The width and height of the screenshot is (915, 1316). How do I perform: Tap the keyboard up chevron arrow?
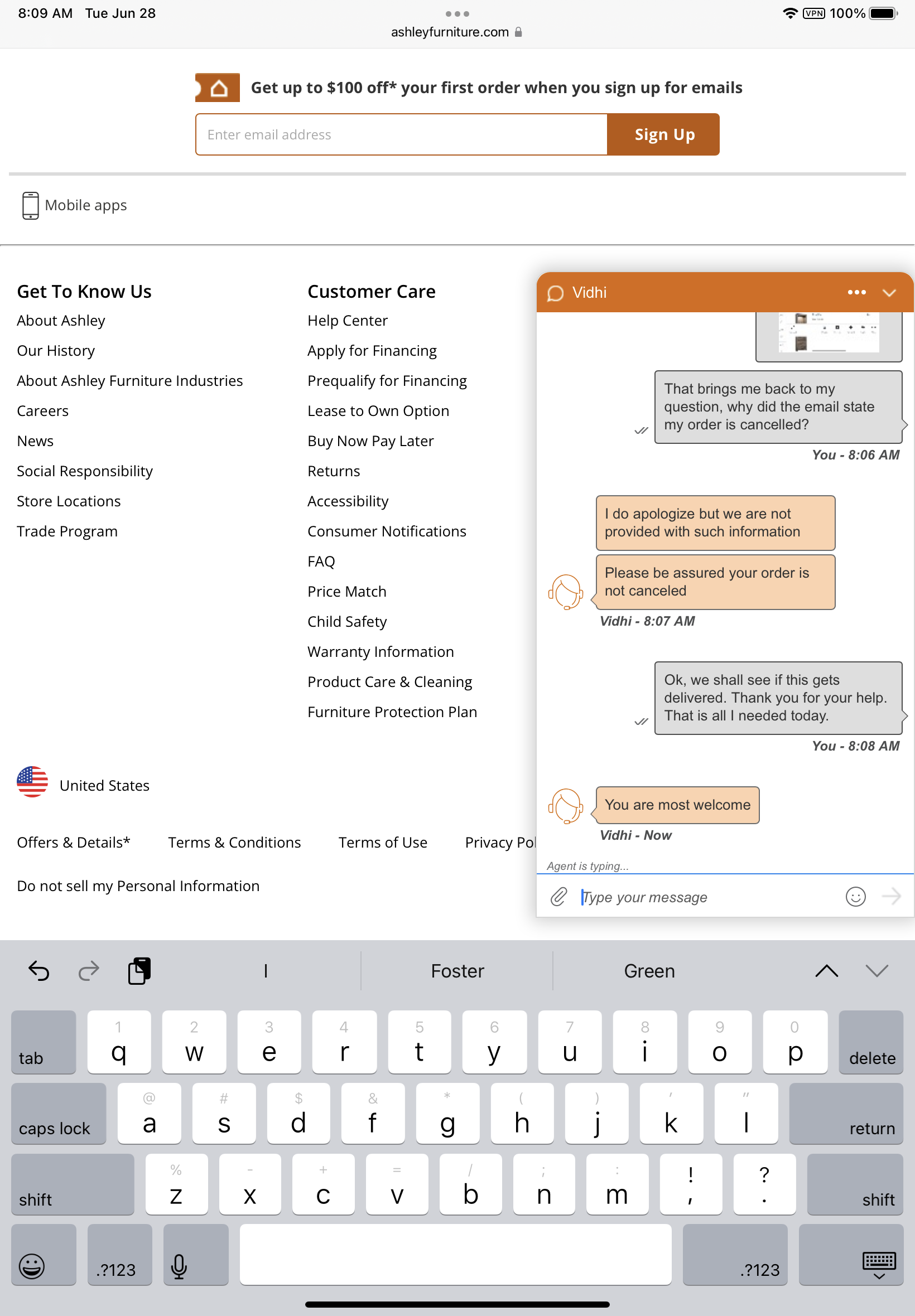(826, 971)
